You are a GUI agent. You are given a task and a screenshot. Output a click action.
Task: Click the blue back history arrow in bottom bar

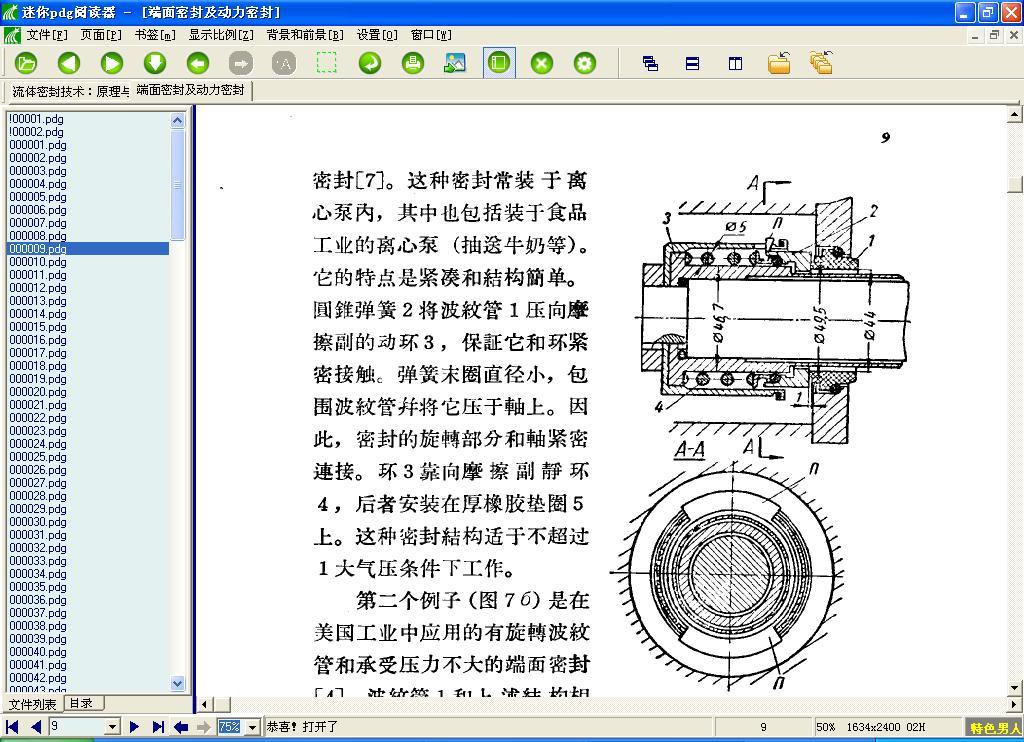pyautogui.click(x=181, y=727)
